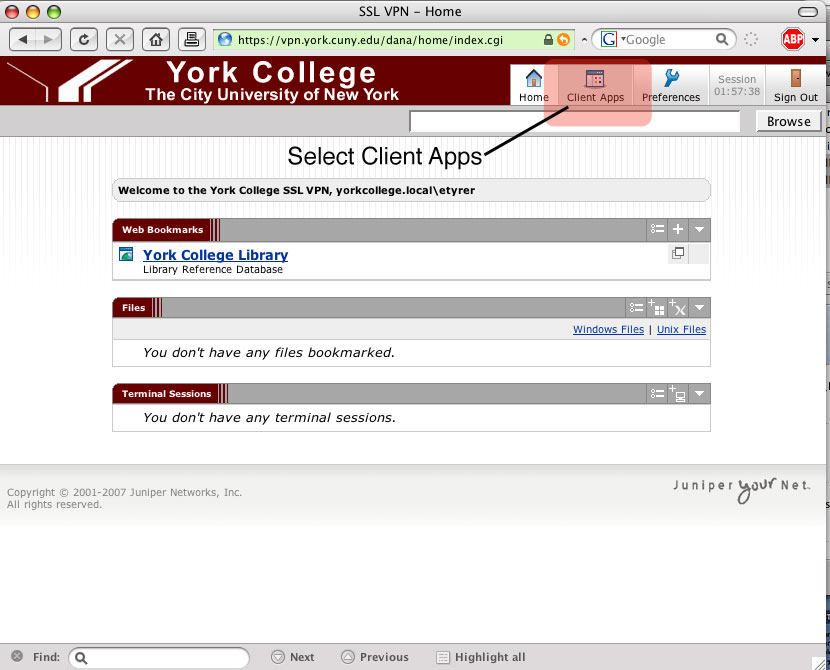Click the York College Library bookmark icon
Viewport: 830px width, 670px height.
point(126,254)
